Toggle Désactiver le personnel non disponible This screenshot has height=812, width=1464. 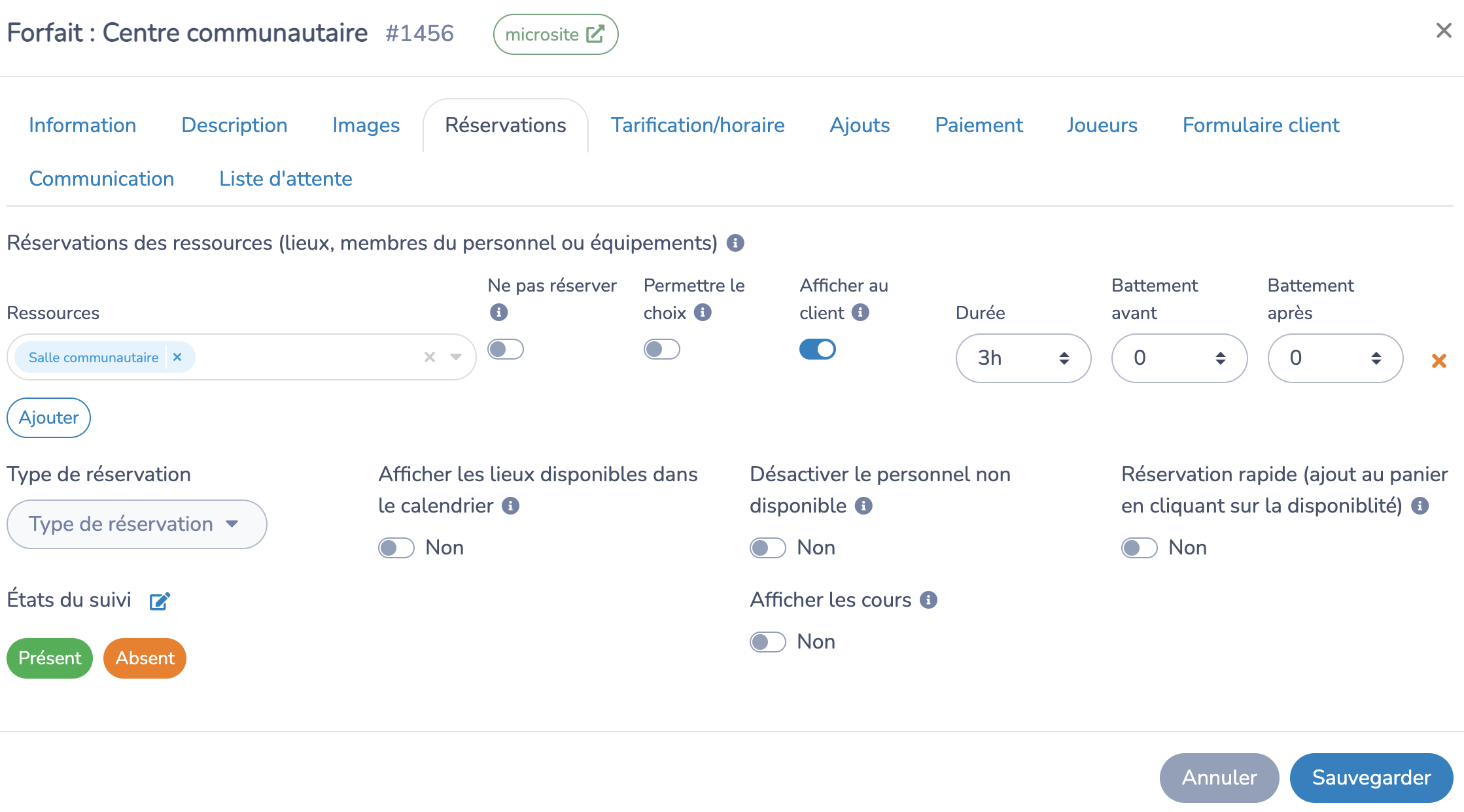coord(768,548)
